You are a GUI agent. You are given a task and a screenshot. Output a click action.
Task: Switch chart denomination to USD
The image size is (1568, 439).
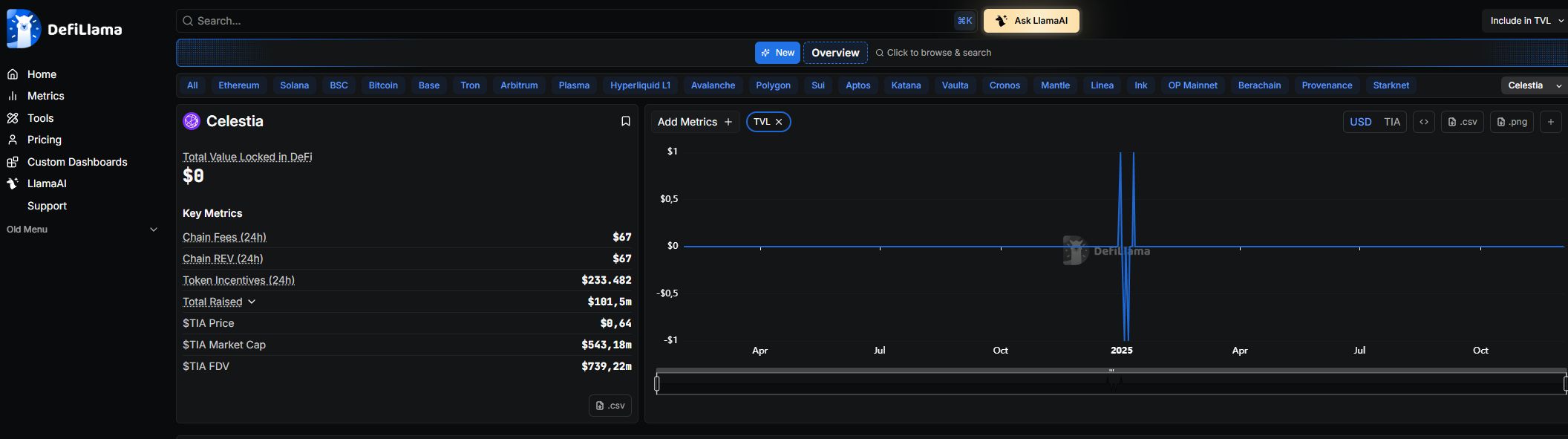1360,122
